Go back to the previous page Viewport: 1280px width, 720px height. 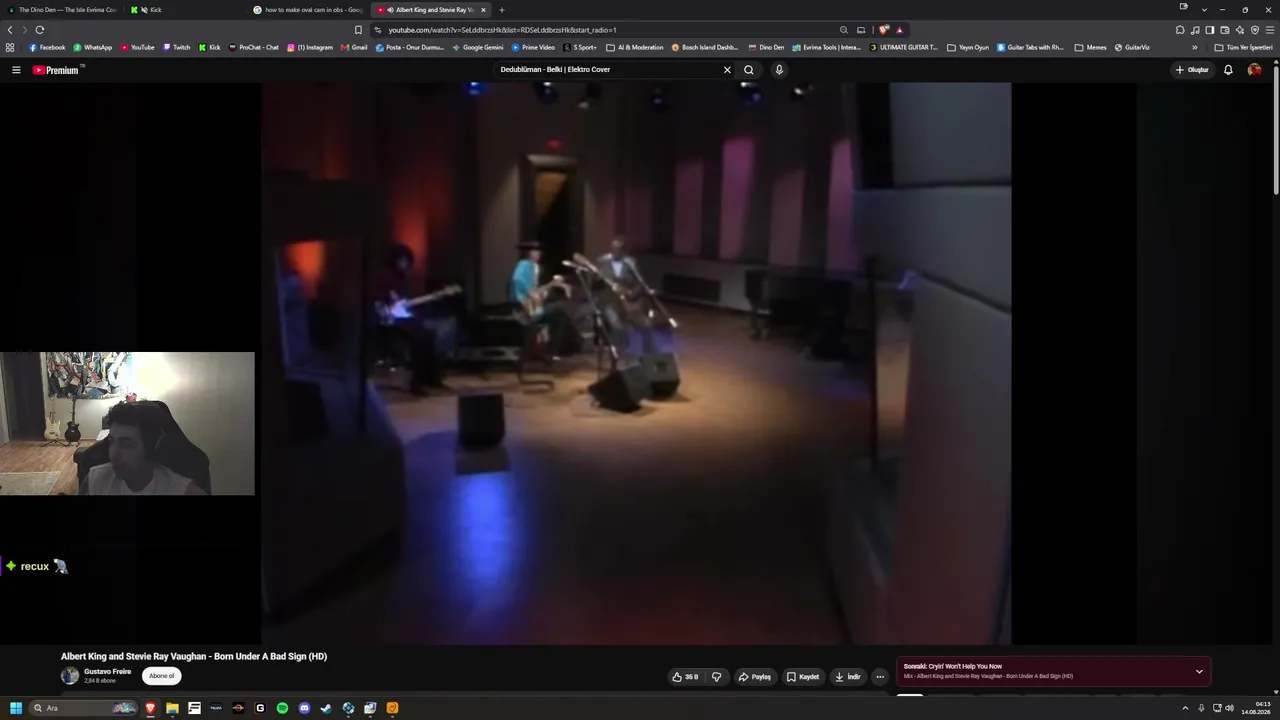[10, 30]
